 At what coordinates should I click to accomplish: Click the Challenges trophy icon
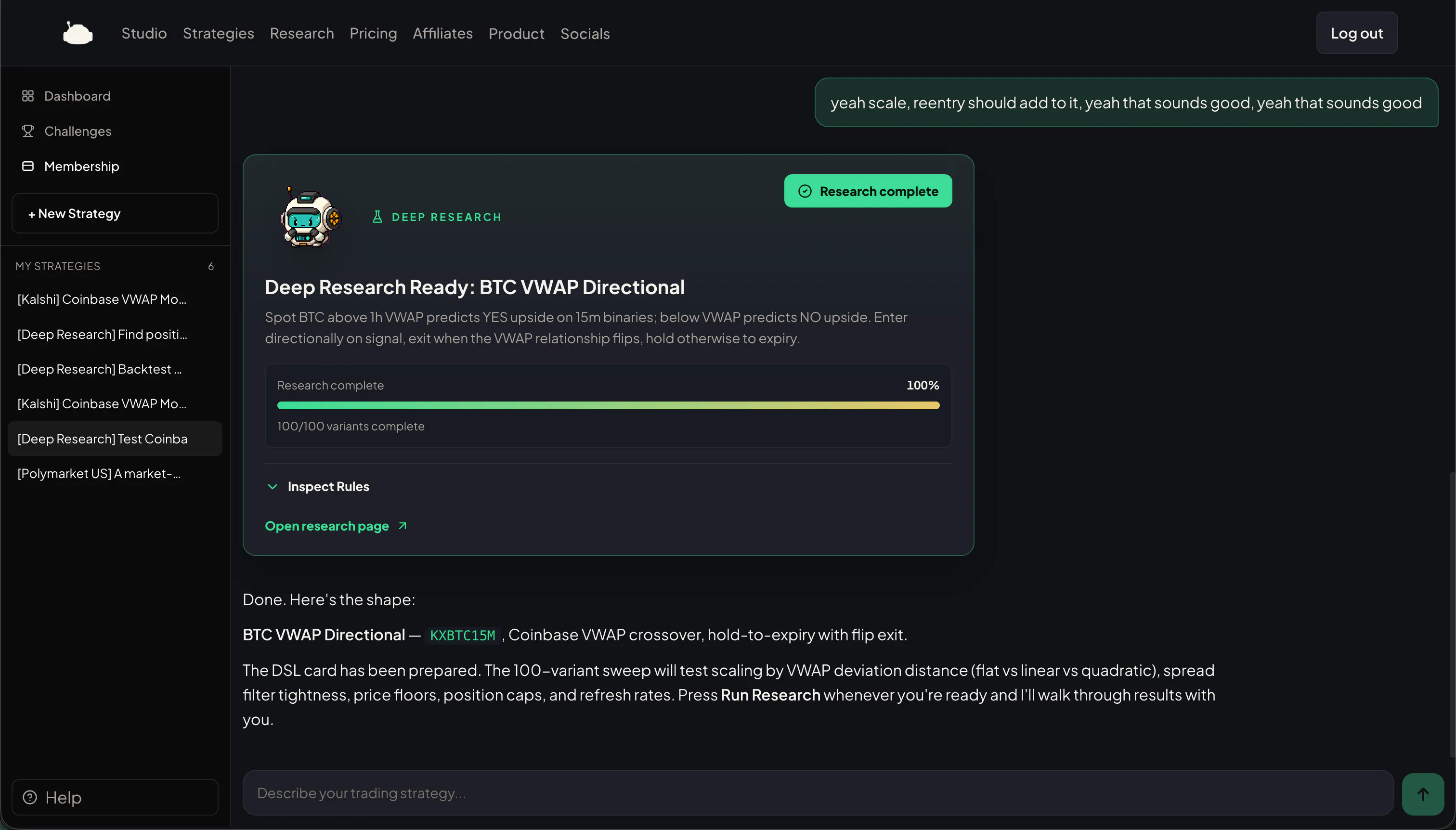[x=28, y=131]
